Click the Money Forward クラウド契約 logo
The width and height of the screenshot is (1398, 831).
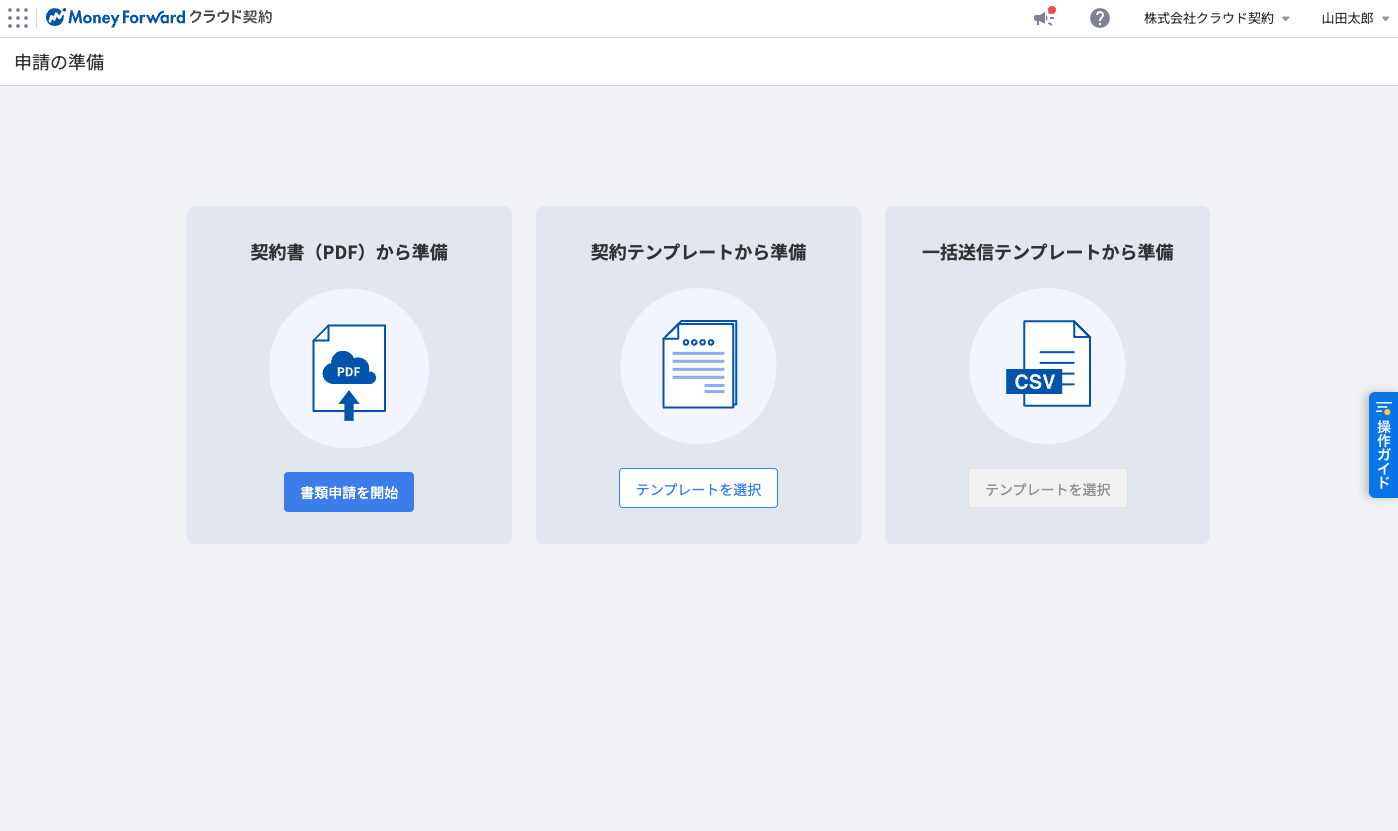click(x=159, y=17)
